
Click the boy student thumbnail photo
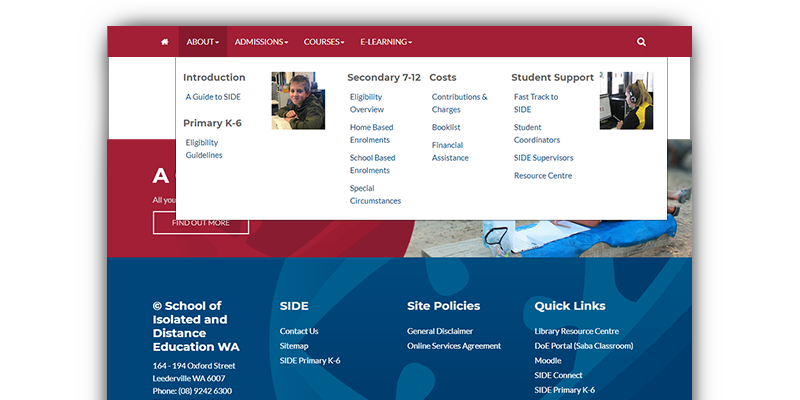(x=298, y=101)
